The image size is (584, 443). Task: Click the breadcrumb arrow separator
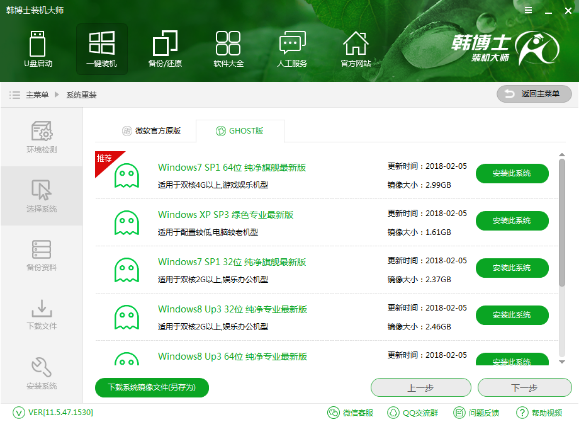[57, 95]
